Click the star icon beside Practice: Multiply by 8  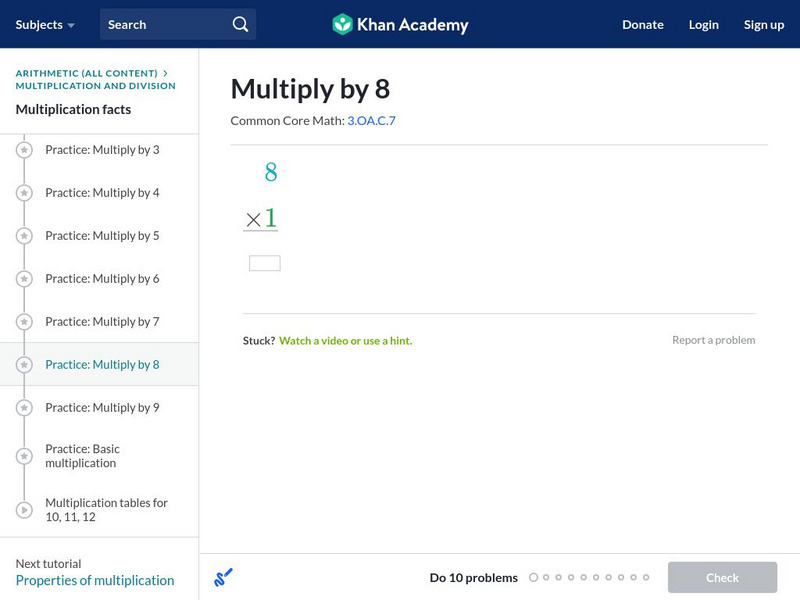click(22, 364)
